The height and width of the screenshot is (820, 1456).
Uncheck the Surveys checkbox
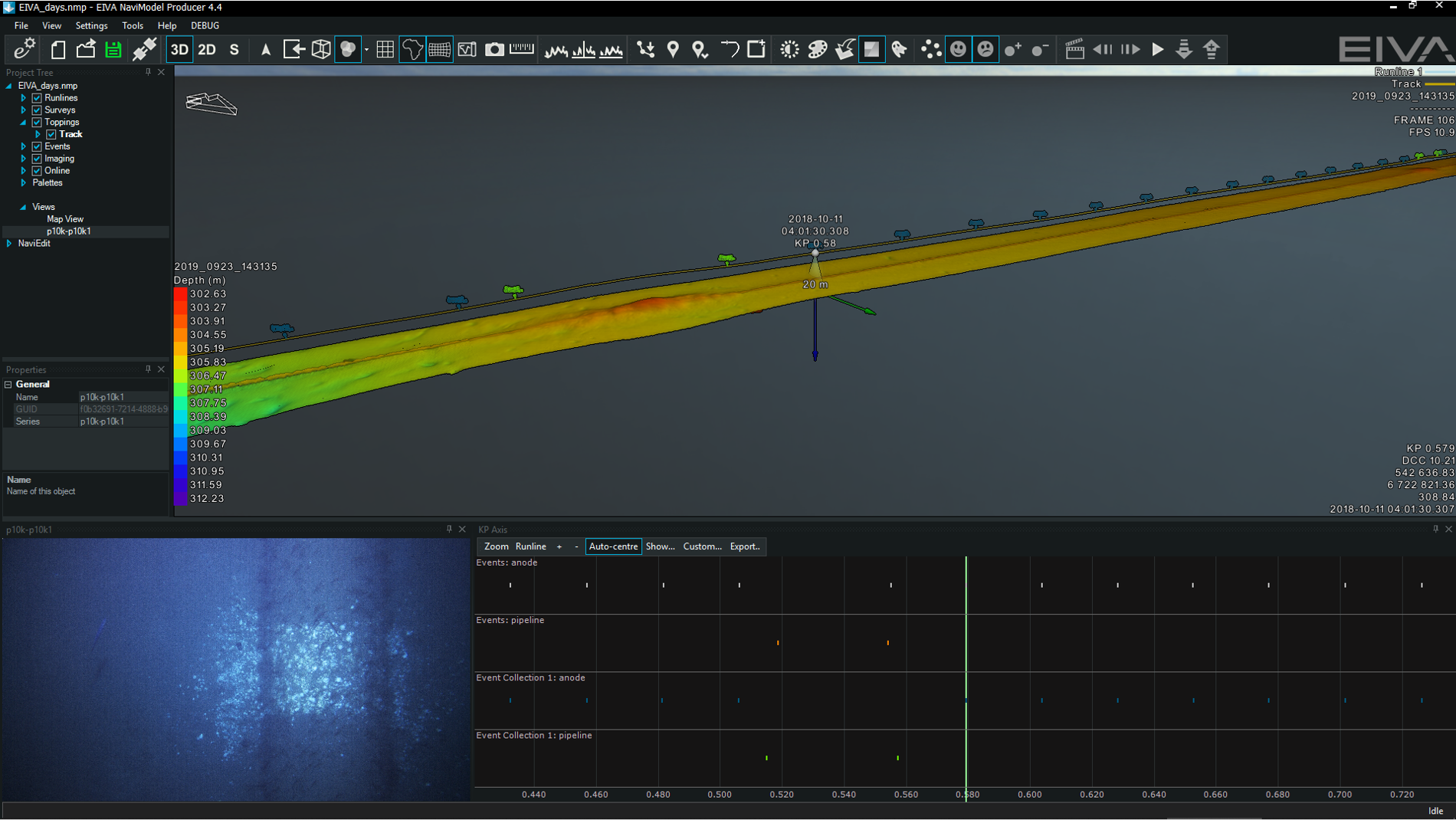coord(37,110)
